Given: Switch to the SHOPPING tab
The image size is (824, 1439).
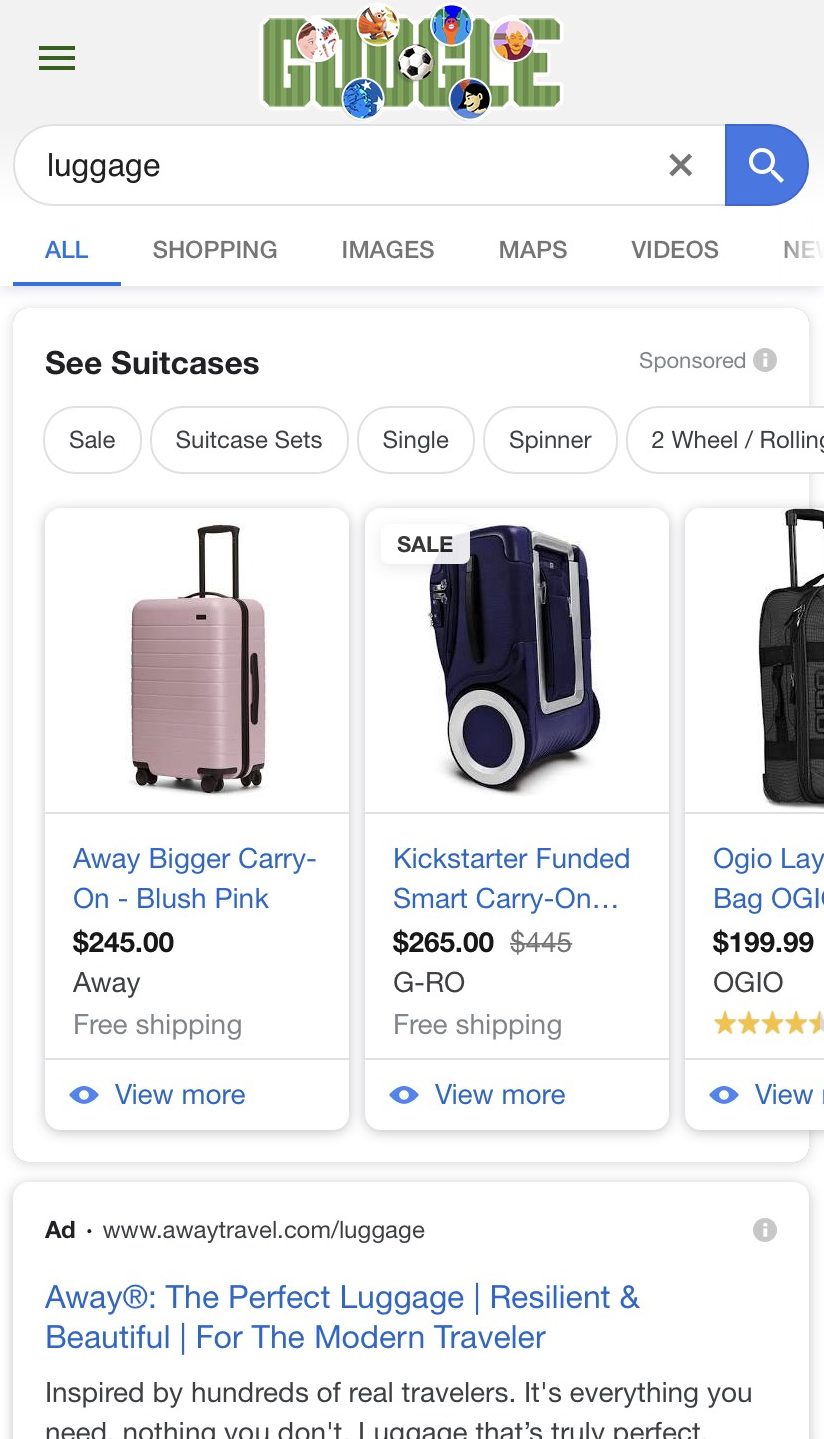Looking at the screenshot, I should (214, 250).
